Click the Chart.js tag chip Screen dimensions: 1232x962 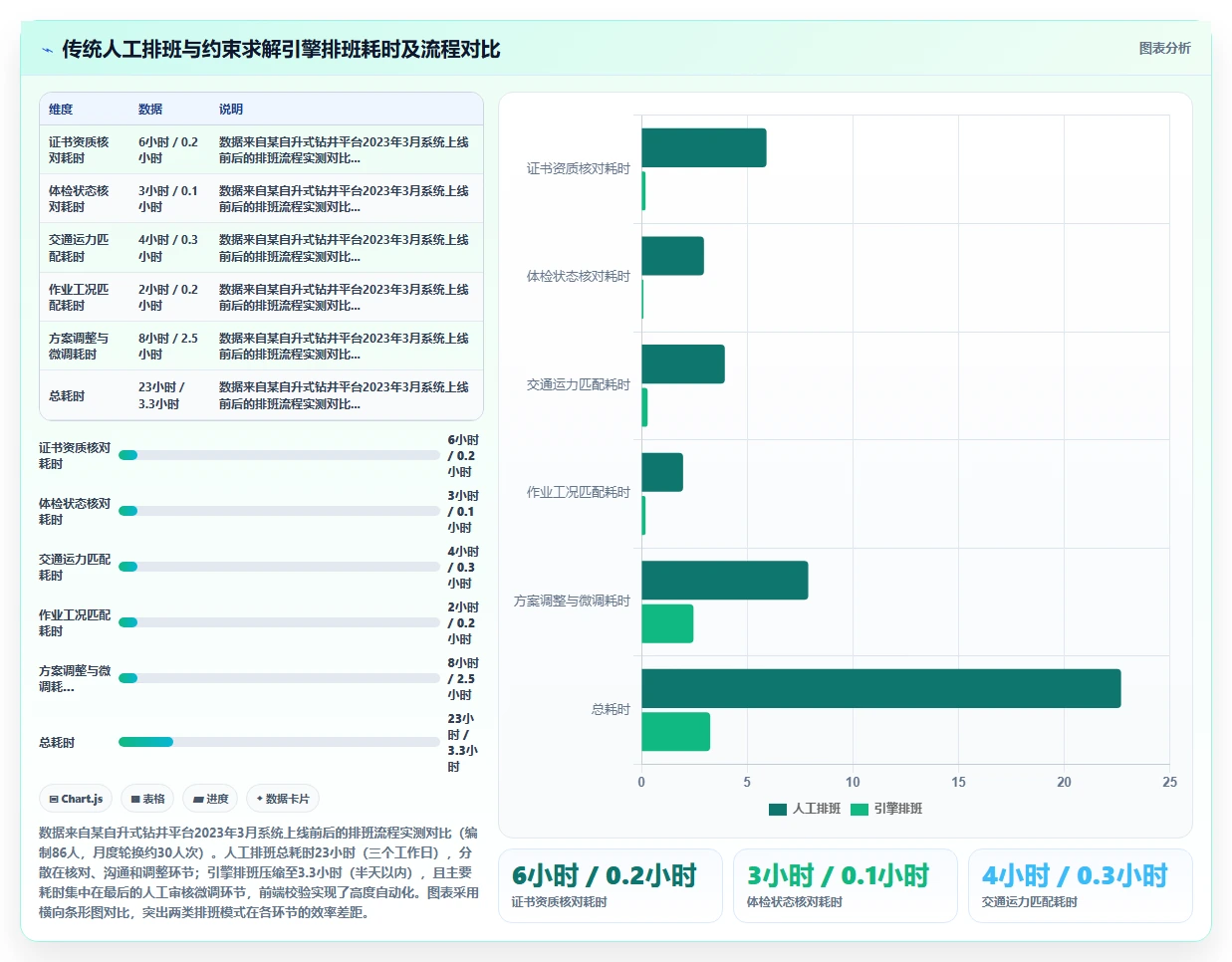coord(76,799)
